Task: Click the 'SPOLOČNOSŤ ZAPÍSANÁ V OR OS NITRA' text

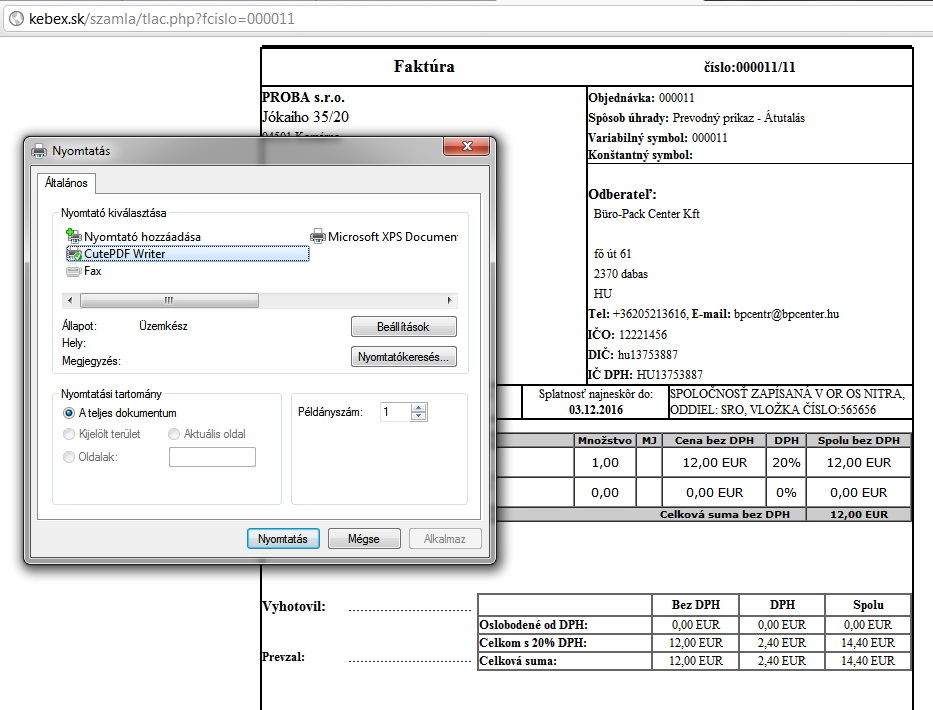Action: pyautogui.click(x=787, y=393)
